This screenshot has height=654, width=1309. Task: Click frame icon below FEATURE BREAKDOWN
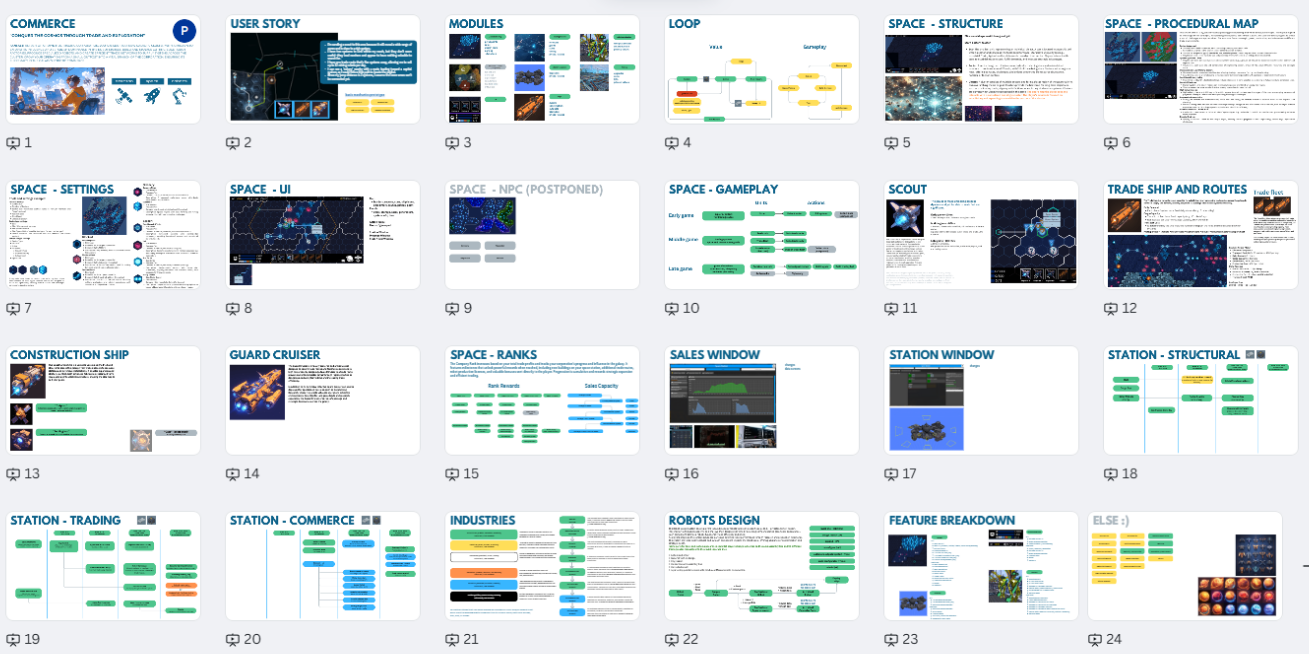pyautogui.click(x=891, y=640)
